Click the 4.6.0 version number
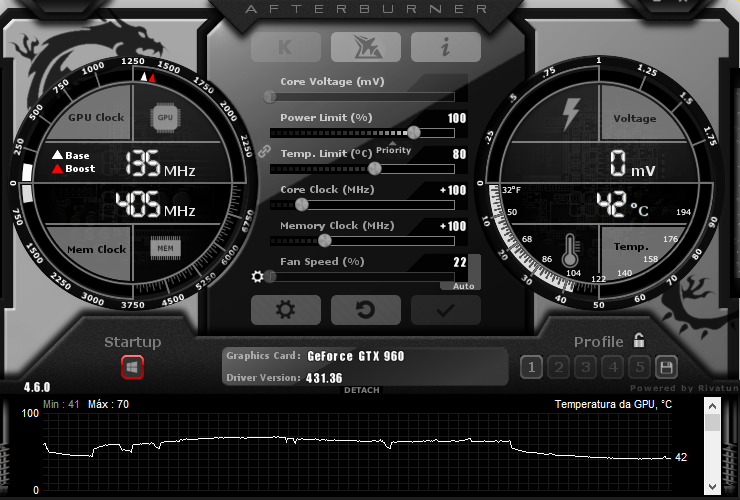 [37, 387]
